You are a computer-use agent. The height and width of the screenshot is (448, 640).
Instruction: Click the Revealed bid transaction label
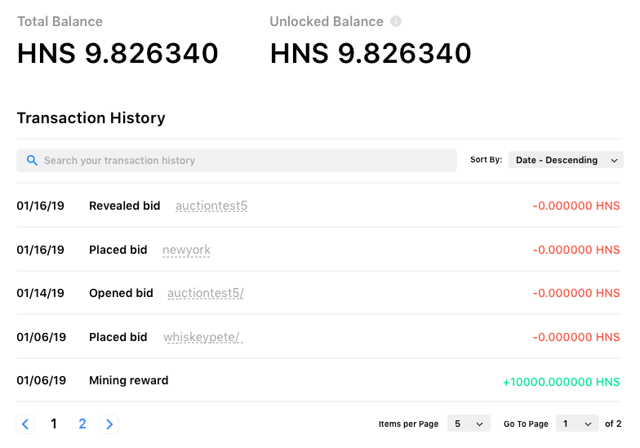(x=124, y=206)
